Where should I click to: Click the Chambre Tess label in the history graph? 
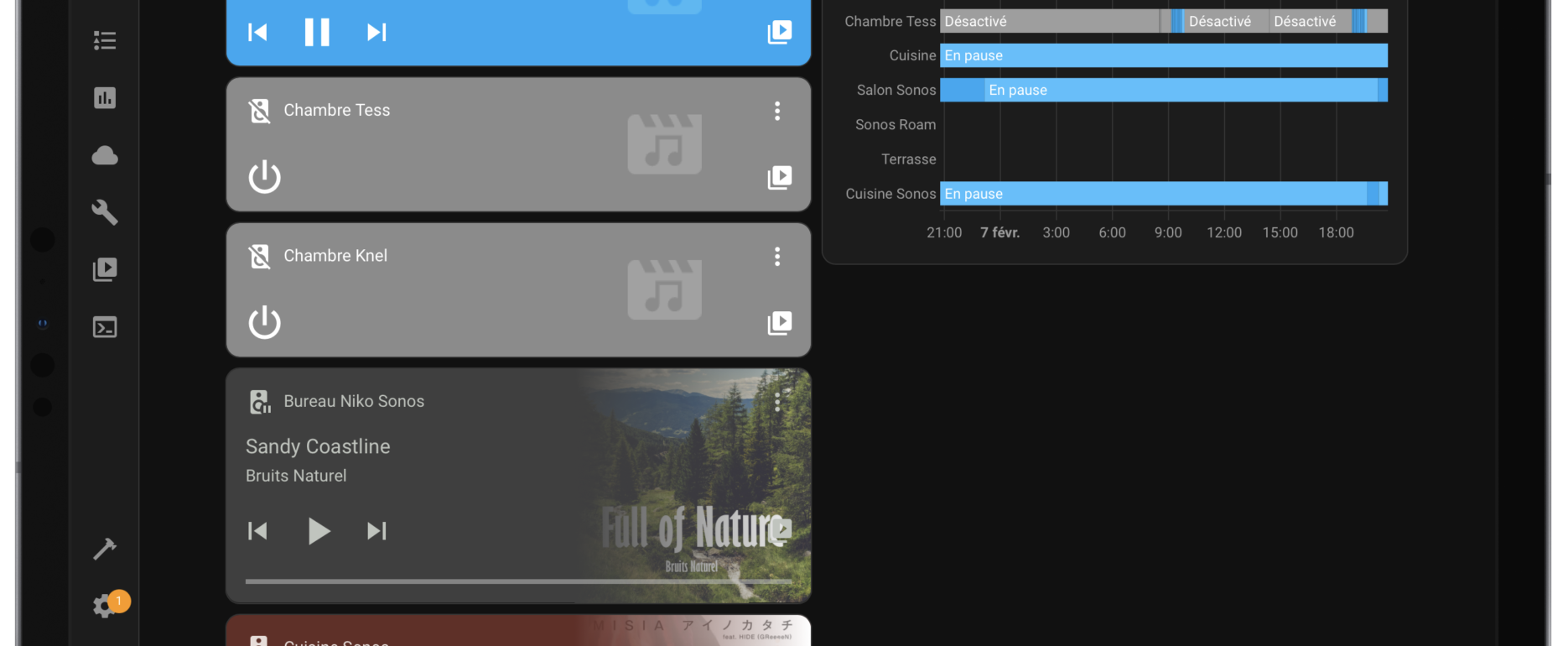(x=890, y=21)
